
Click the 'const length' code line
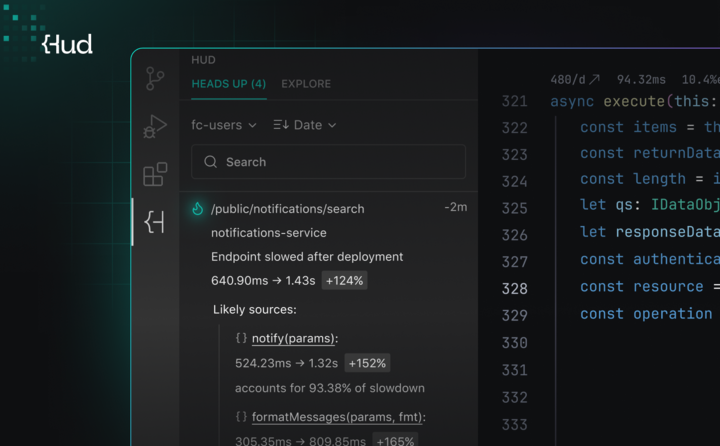649,179
